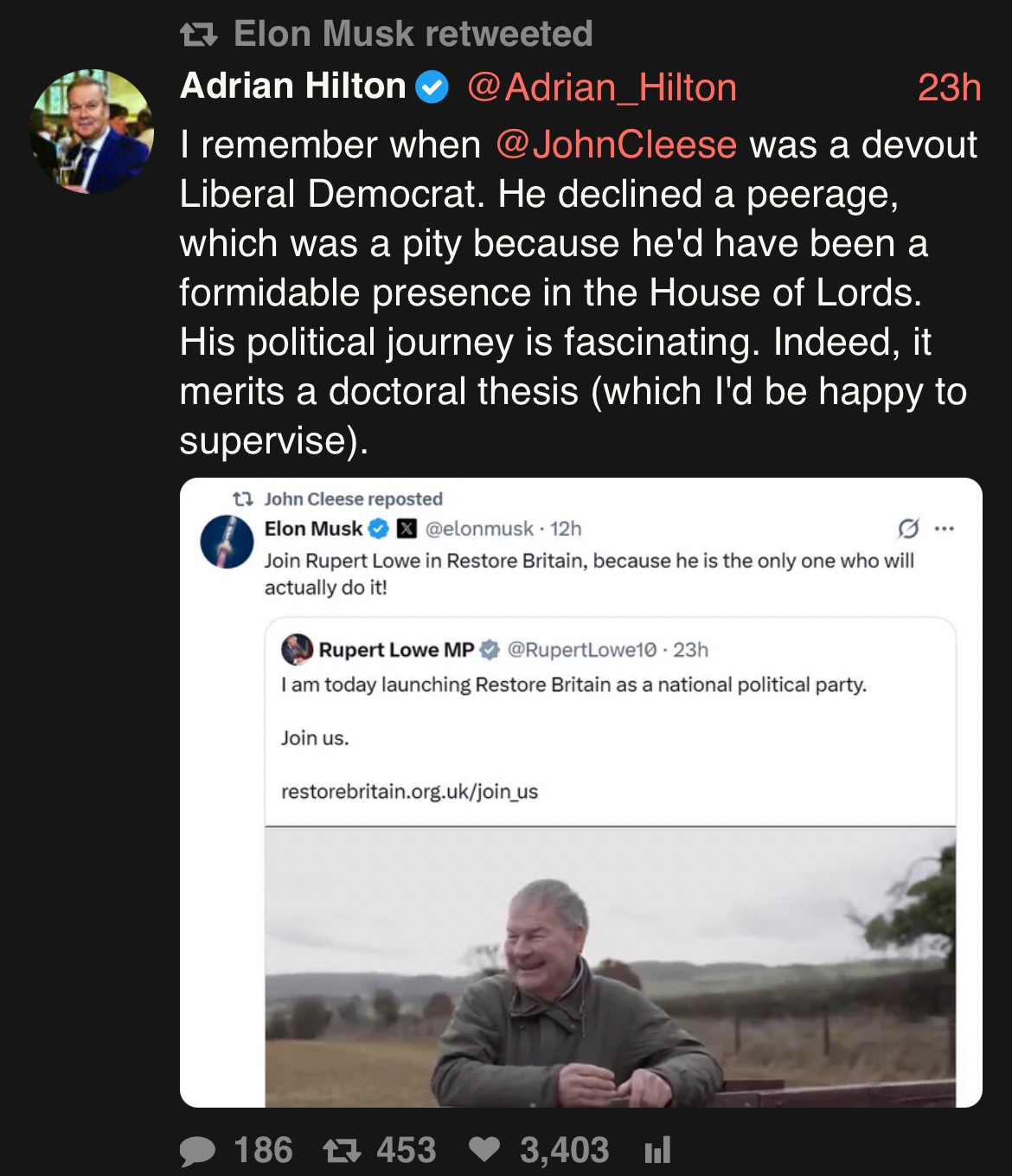Click the X affiliation badge next to Elon Musk
1012x1176 pixels.
(407, 529)
